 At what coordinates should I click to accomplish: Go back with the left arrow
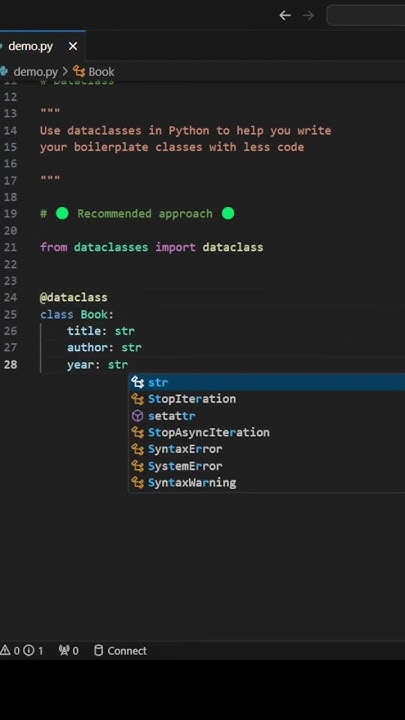pyautogui.click(x=285, y=16)
